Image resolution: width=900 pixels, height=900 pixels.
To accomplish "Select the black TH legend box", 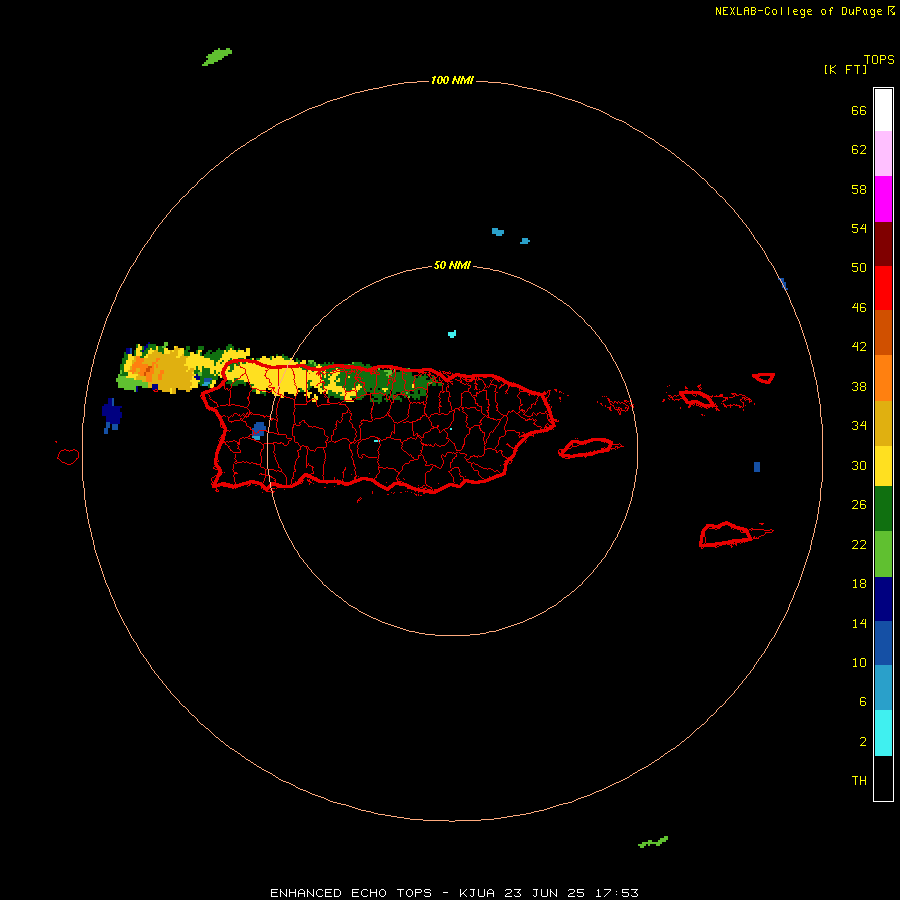I will pos(883,778).
